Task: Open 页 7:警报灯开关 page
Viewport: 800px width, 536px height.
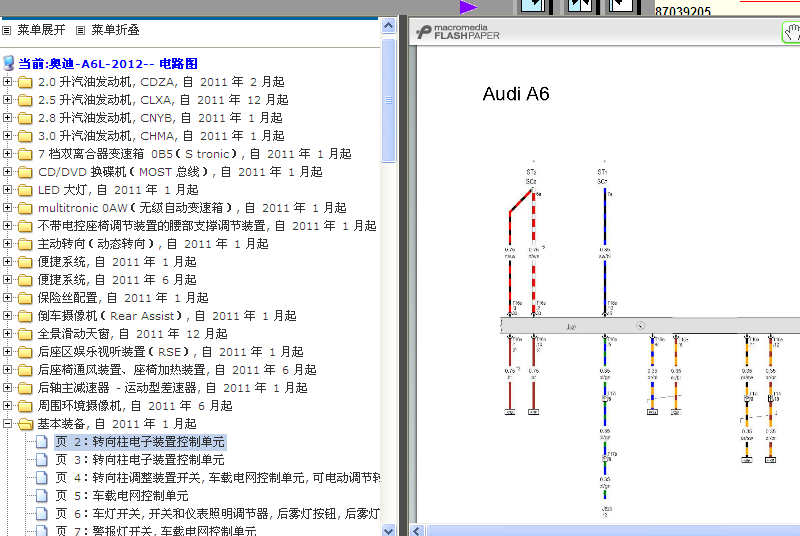Action: [156, 530]
